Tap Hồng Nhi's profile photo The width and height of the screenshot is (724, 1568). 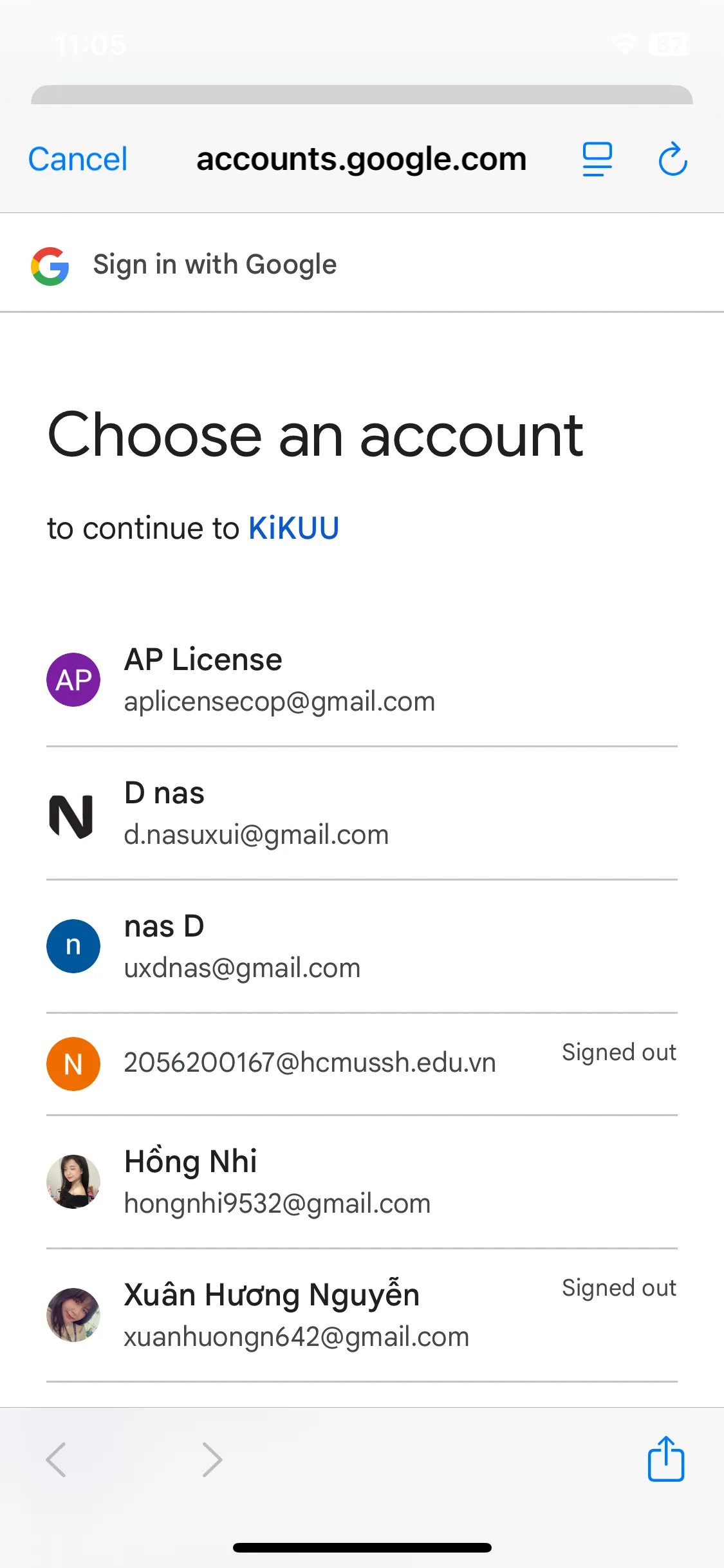pyautogui.click(x=73, y=1182)
